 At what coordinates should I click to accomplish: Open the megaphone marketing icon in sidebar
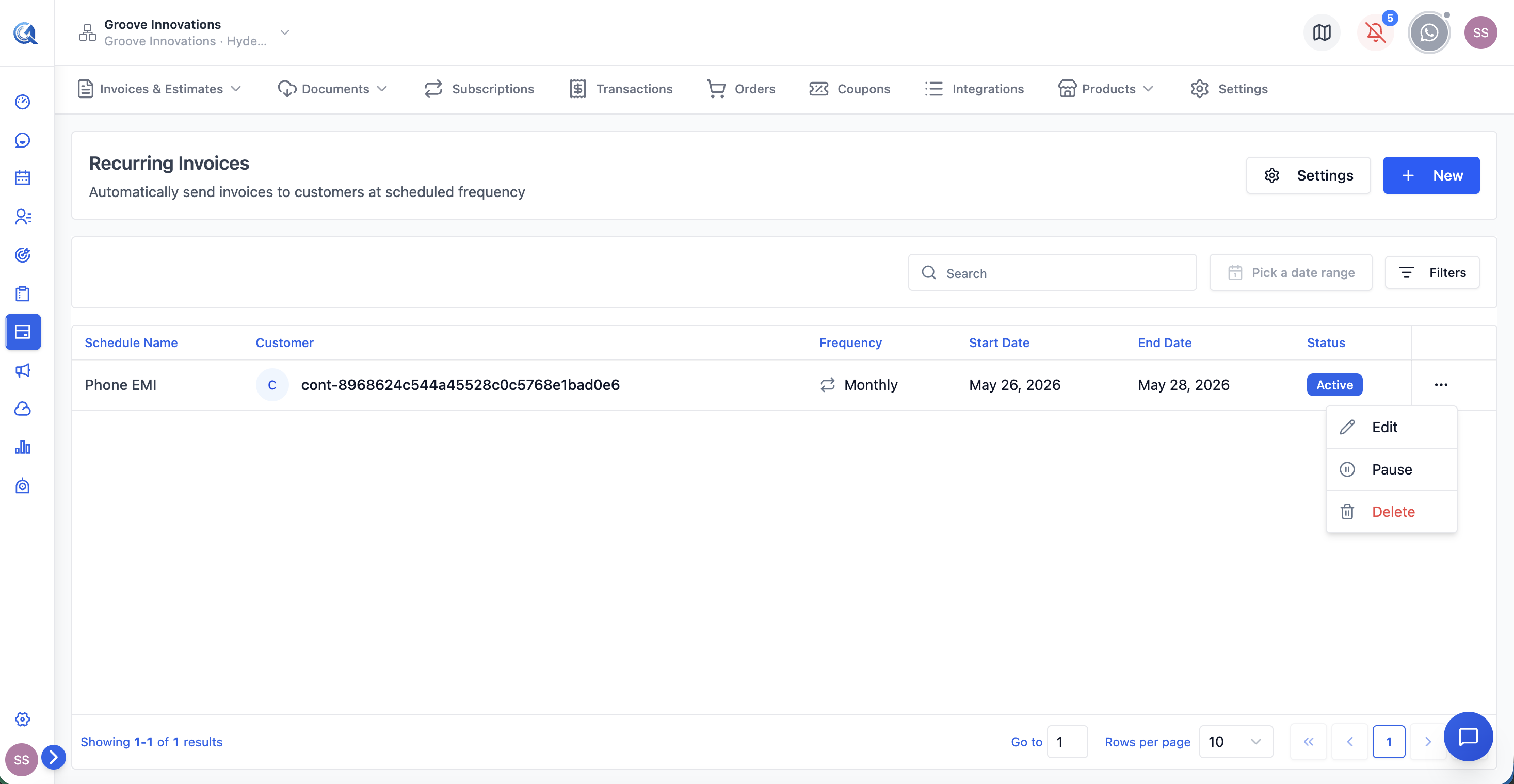tap(22, 370)
